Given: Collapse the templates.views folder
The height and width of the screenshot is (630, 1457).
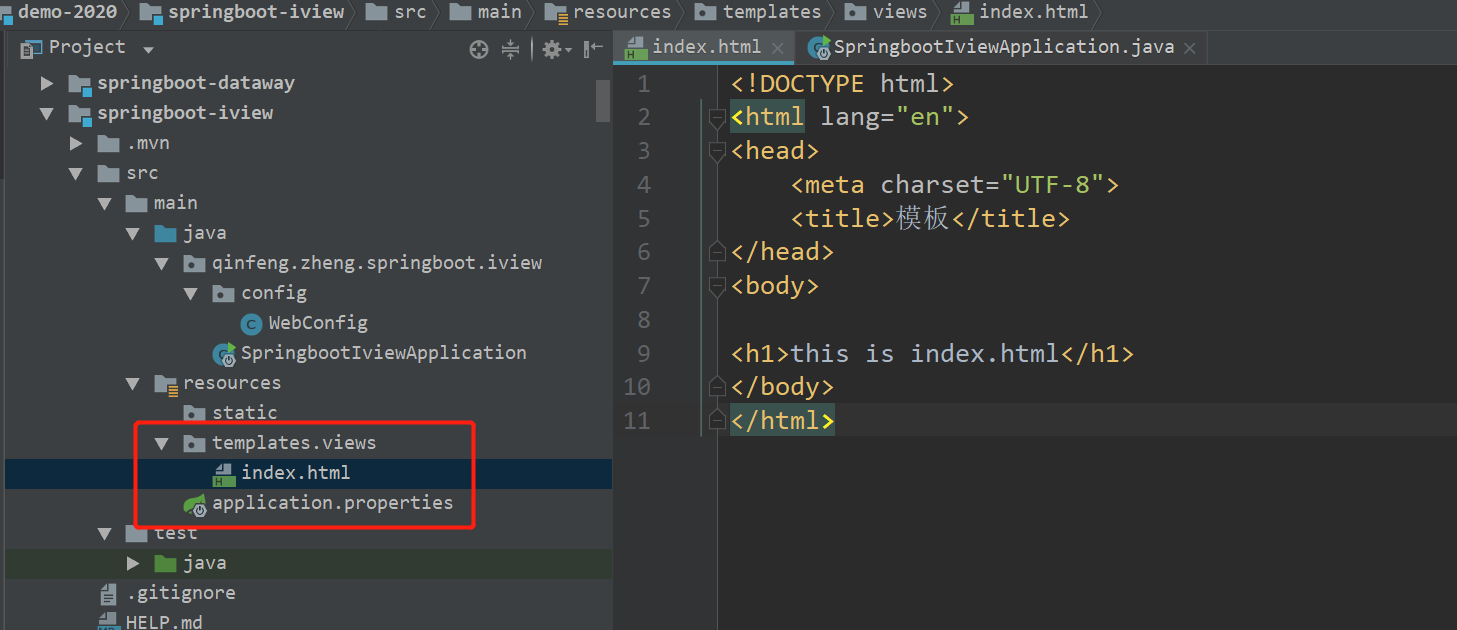Looking at the screenshot, I should click(162, 443).
